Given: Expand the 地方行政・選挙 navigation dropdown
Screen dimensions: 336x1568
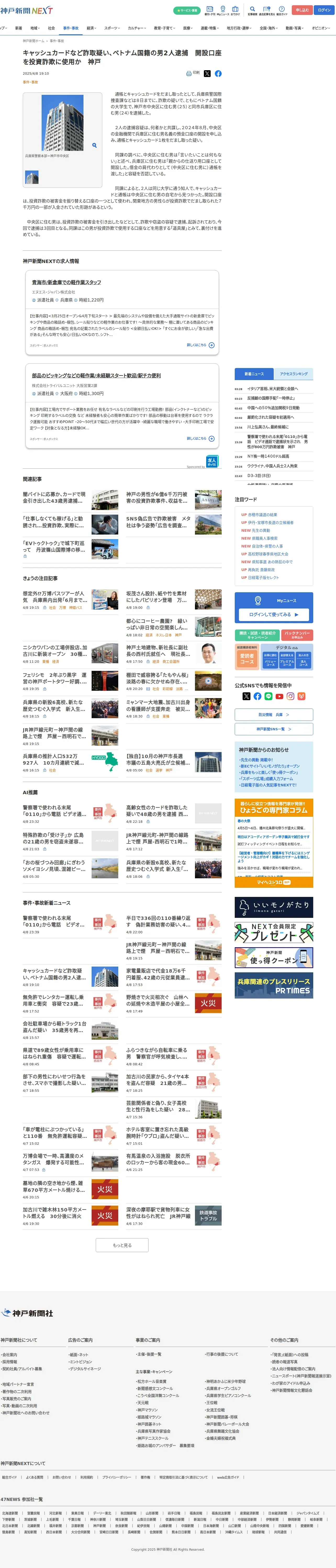Looking at the screenshot, I should (239, 28).
